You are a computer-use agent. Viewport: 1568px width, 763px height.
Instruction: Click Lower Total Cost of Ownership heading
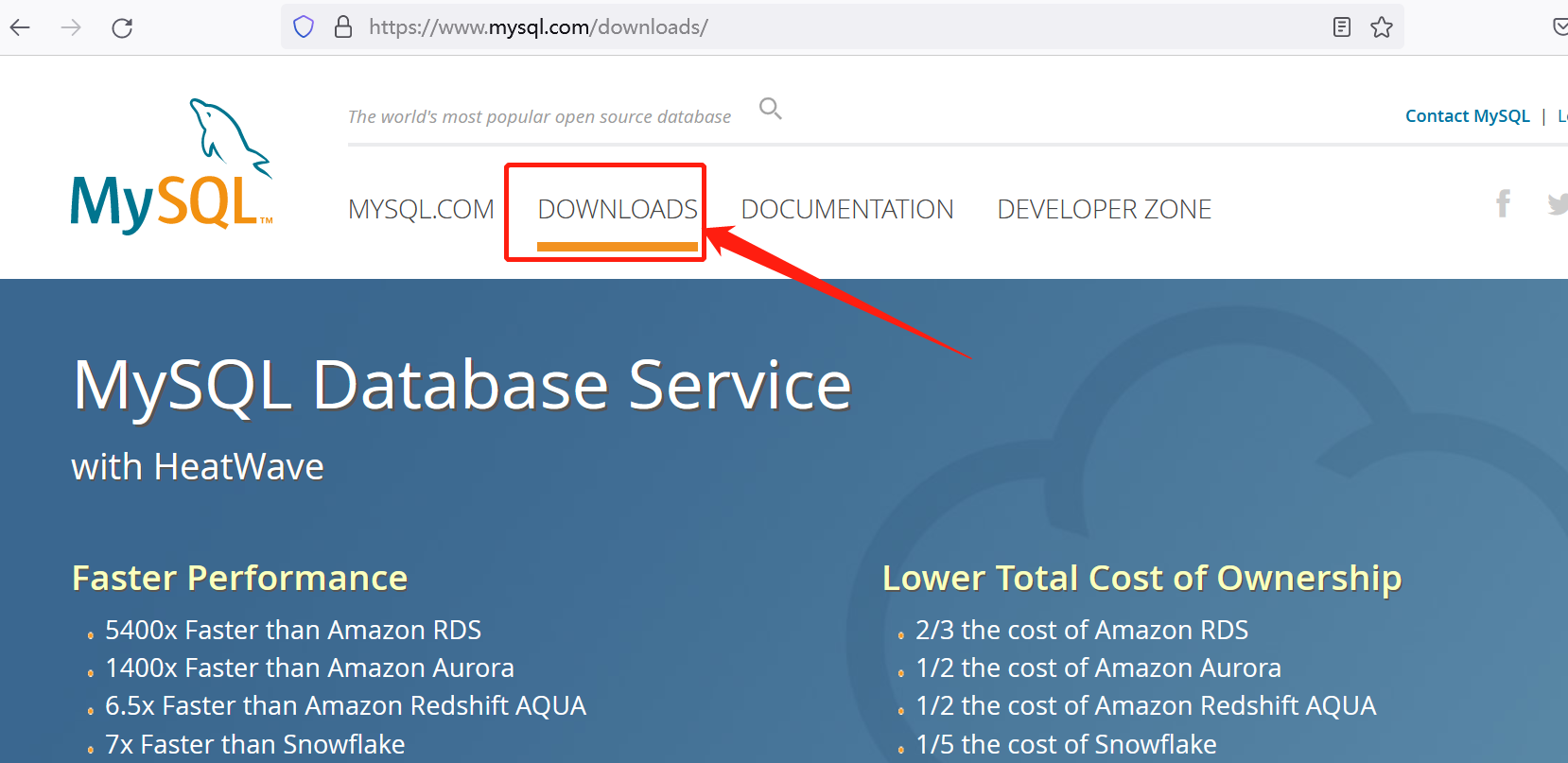click(x=1141, y=578)
